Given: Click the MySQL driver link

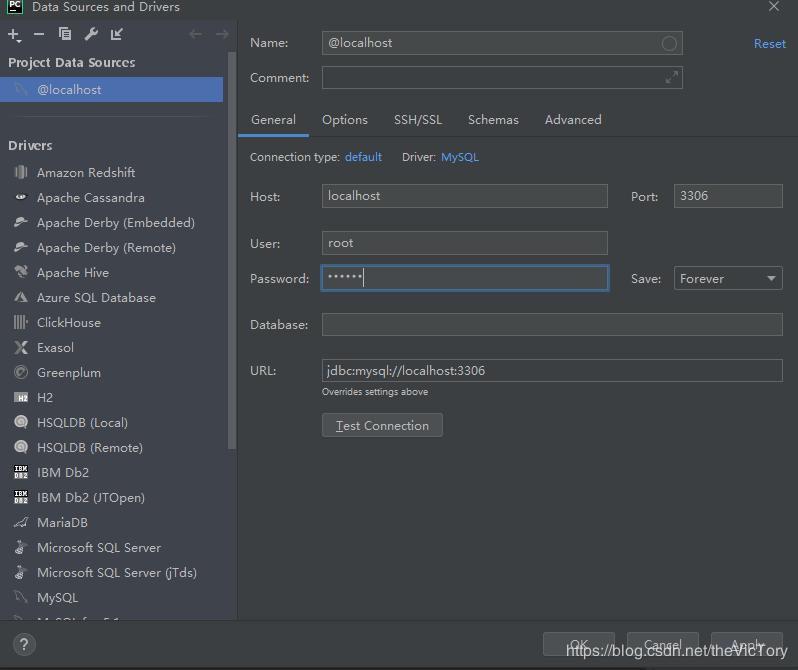Looking at the screenshot, I should 460,157.
